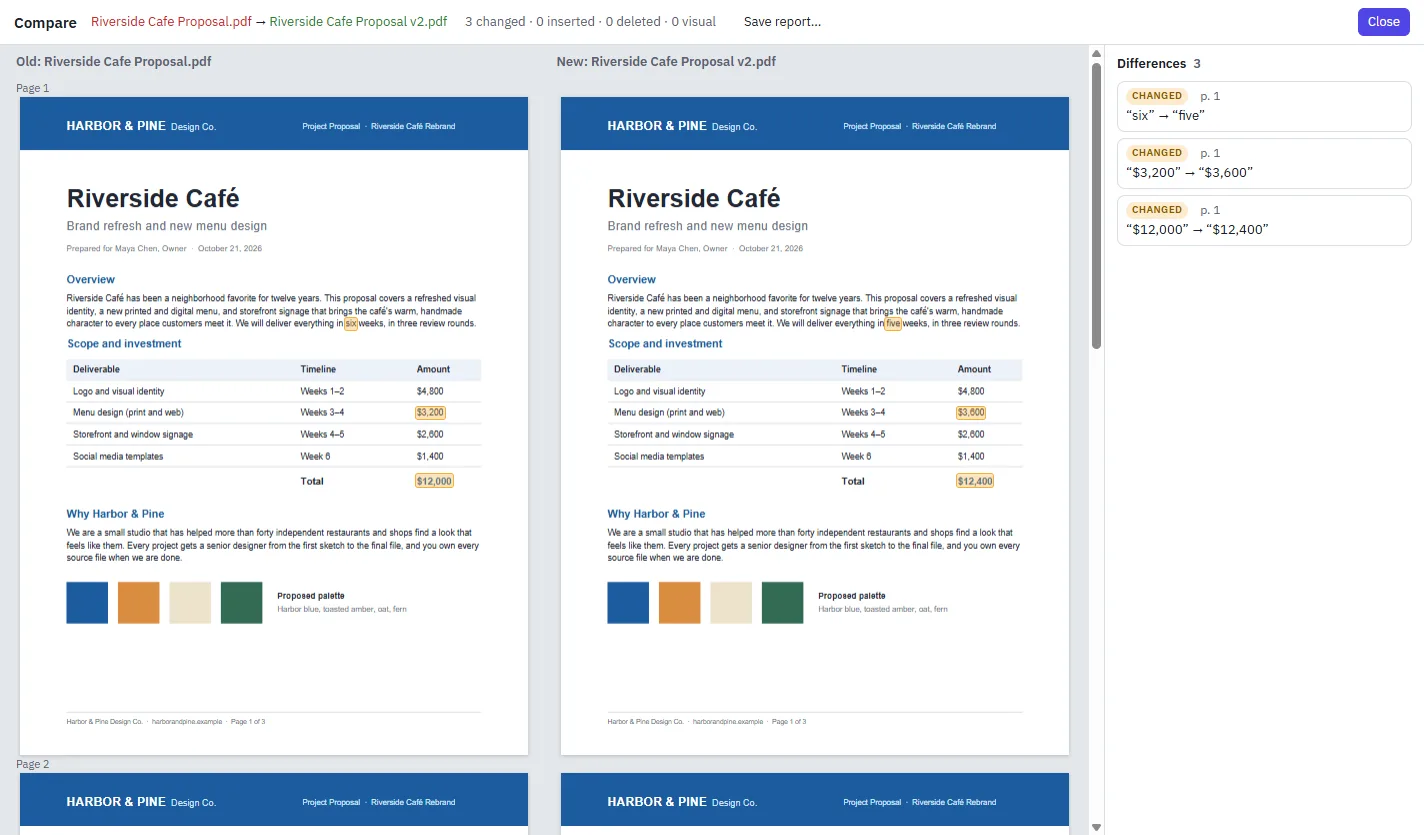Click the oat palette swatch in new document
1424x835 pixels.
tap(731, 603)
